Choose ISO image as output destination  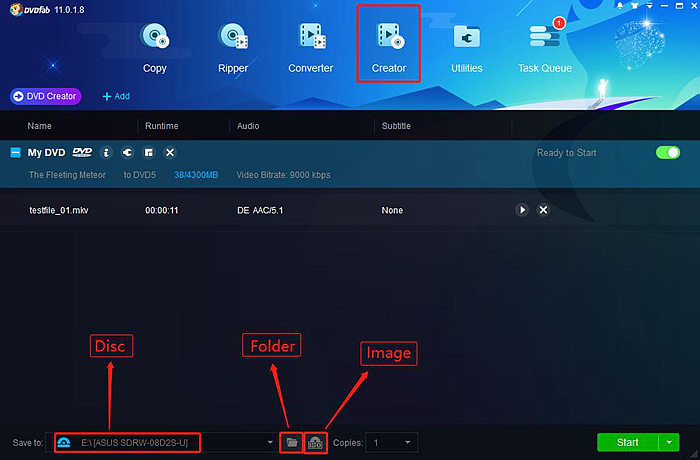pos(316,442)
